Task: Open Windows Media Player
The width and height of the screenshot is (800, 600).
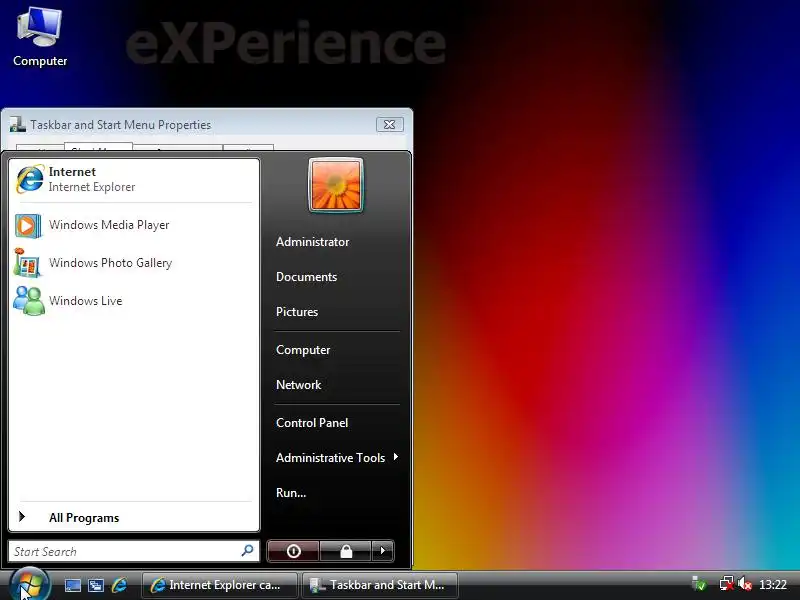Action: pos(134,225)
